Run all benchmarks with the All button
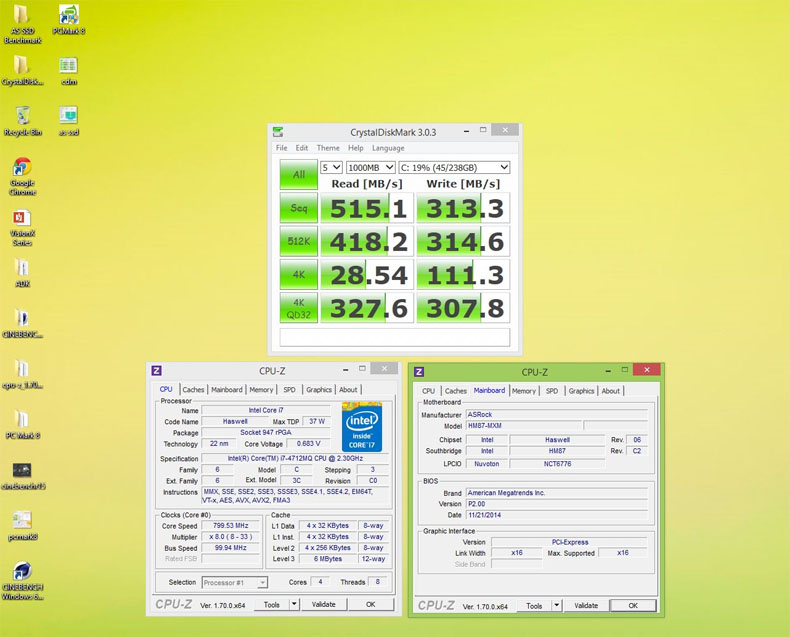 [x=298, y=174]
